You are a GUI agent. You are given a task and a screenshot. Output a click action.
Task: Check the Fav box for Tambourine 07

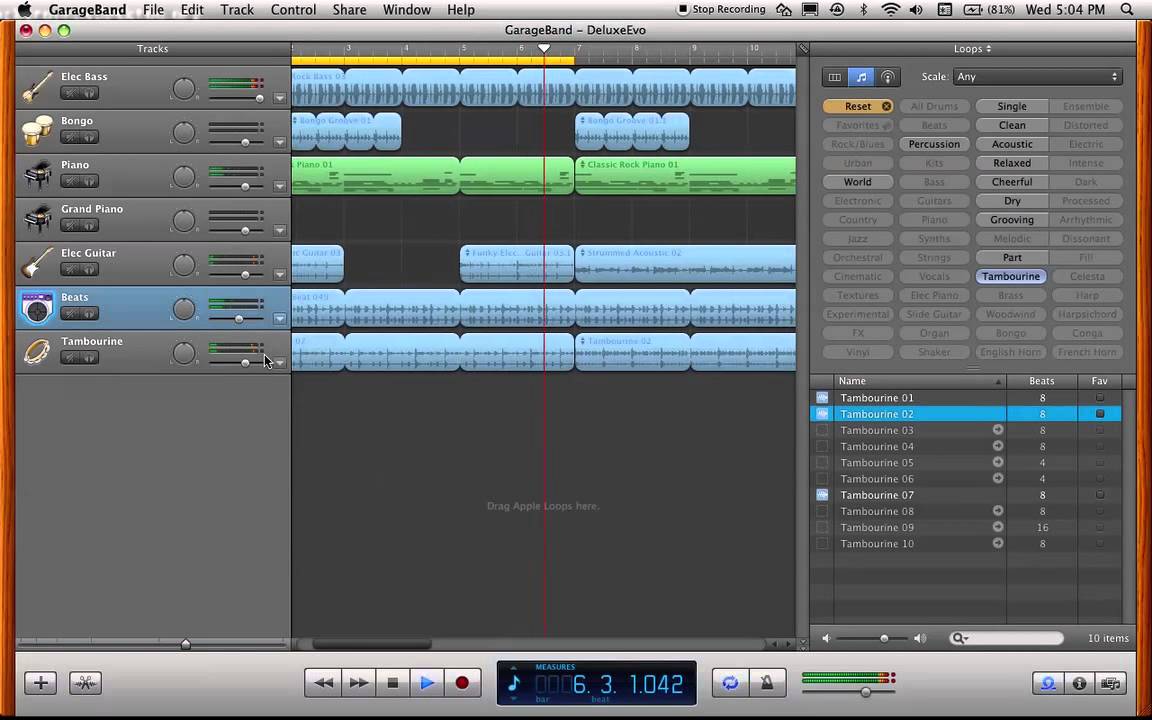[x=1100, y=494]
